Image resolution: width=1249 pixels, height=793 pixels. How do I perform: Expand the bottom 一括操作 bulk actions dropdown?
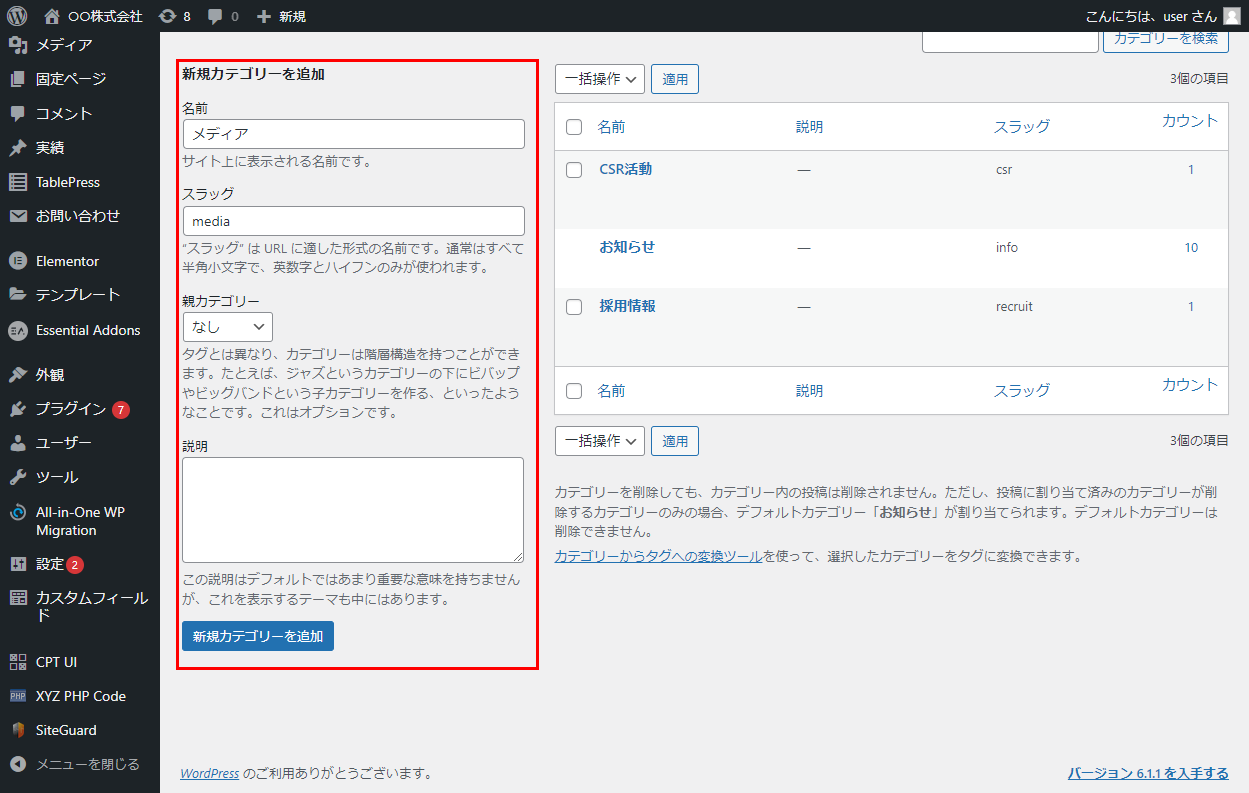point(600,441)
